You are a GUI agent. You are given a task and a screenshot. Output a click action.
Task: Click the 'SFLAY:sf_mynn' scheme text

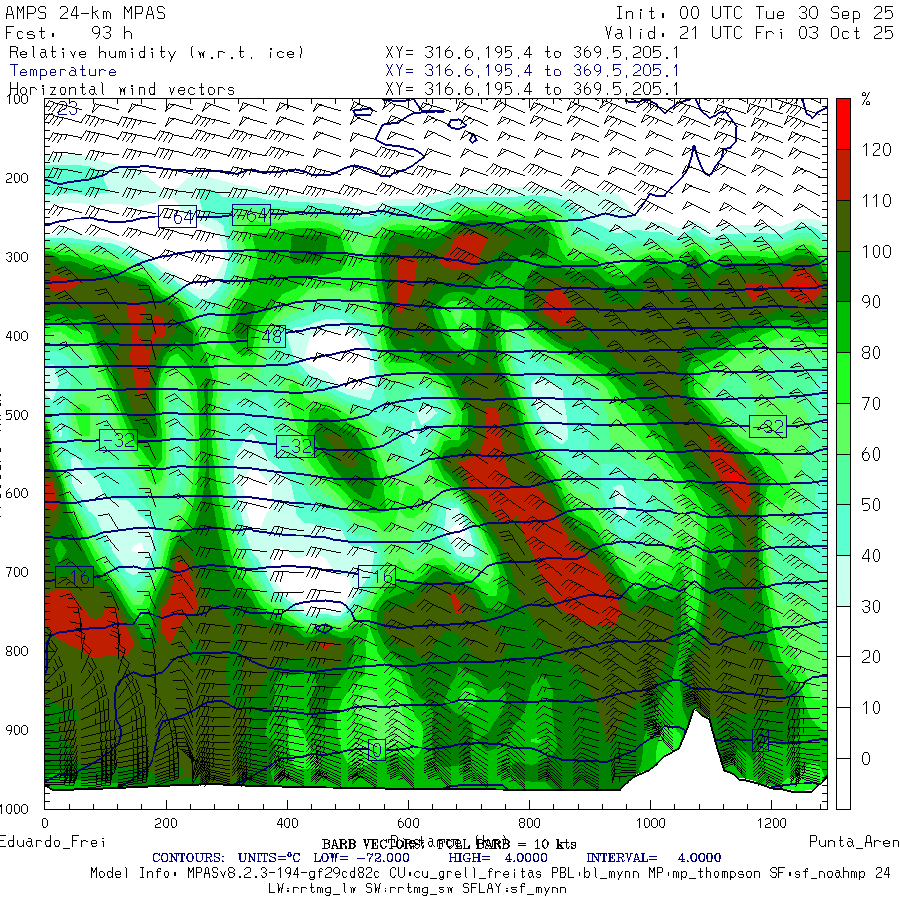pyautogui.click(x=514, y=889)
